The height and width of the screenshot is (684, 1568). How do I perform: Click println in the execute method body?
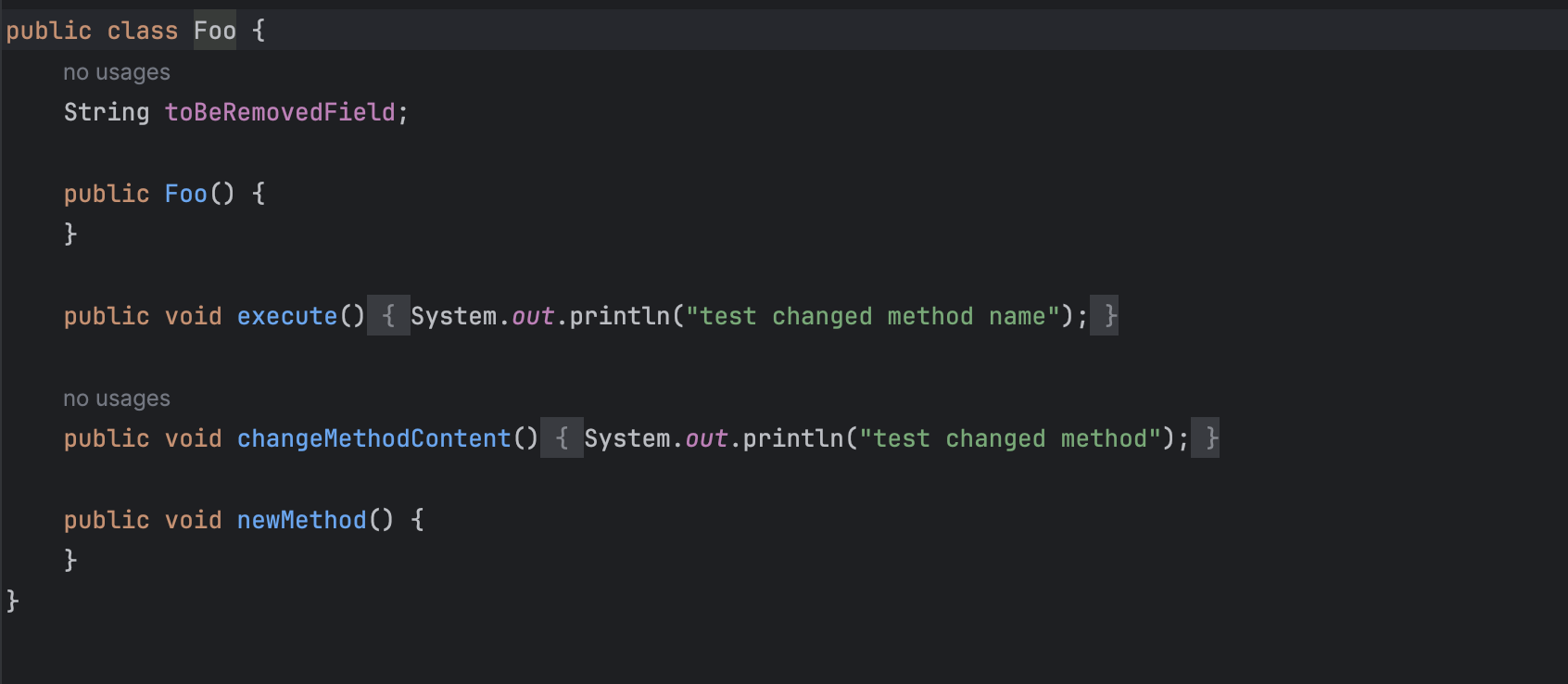coord(619,316)
